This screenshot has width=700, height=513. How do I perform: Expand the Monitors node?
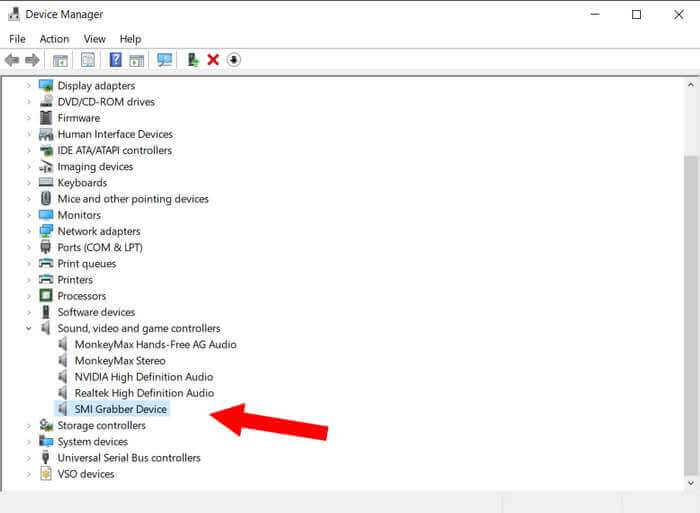pos(29,215)
